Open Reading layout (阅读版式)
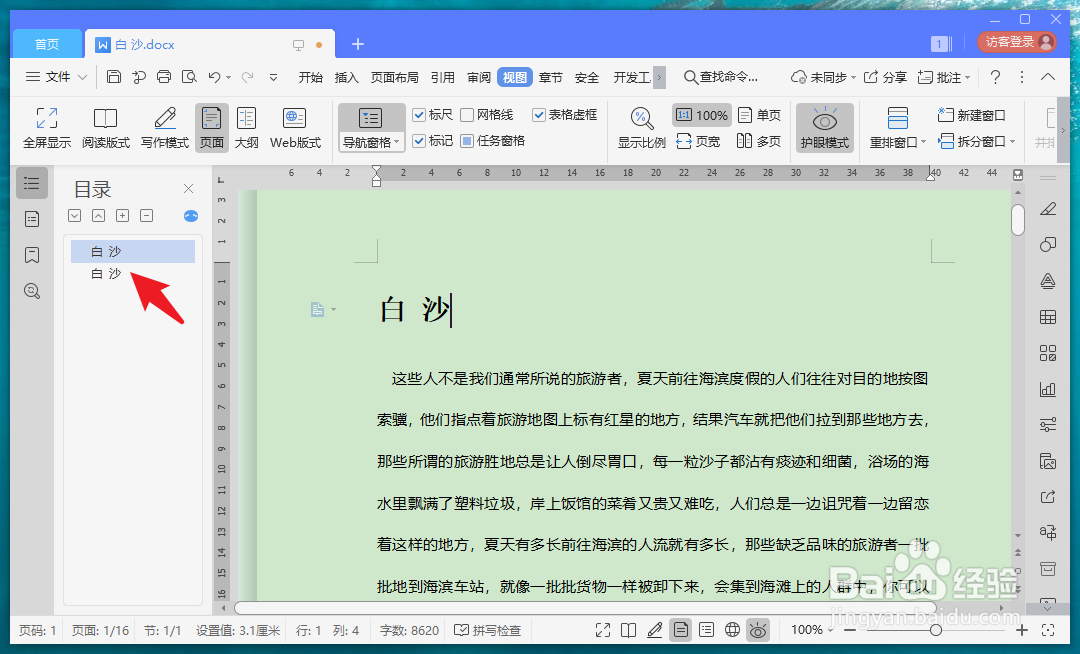 point(105,128)
